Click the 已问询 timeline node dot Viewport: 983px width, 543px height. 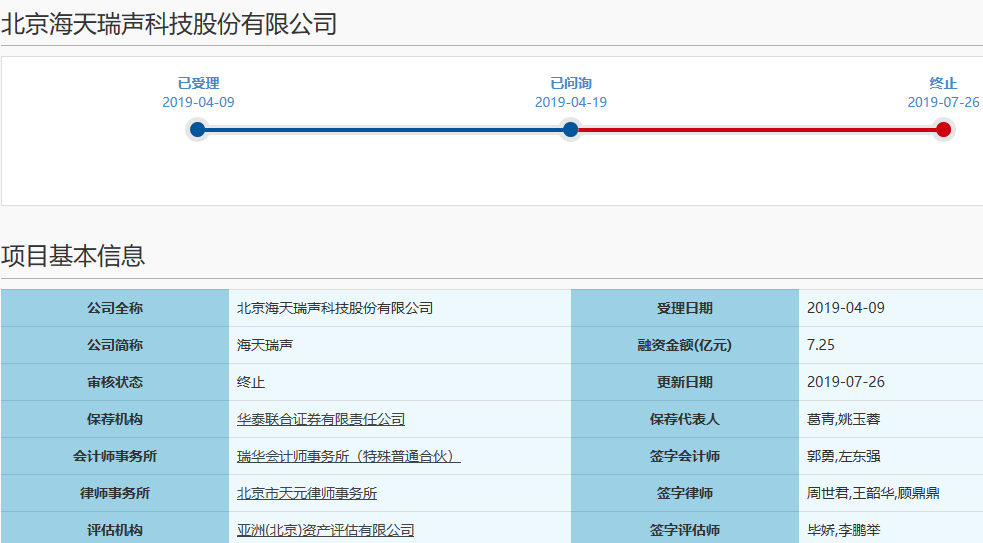click(x=570, y=130)
